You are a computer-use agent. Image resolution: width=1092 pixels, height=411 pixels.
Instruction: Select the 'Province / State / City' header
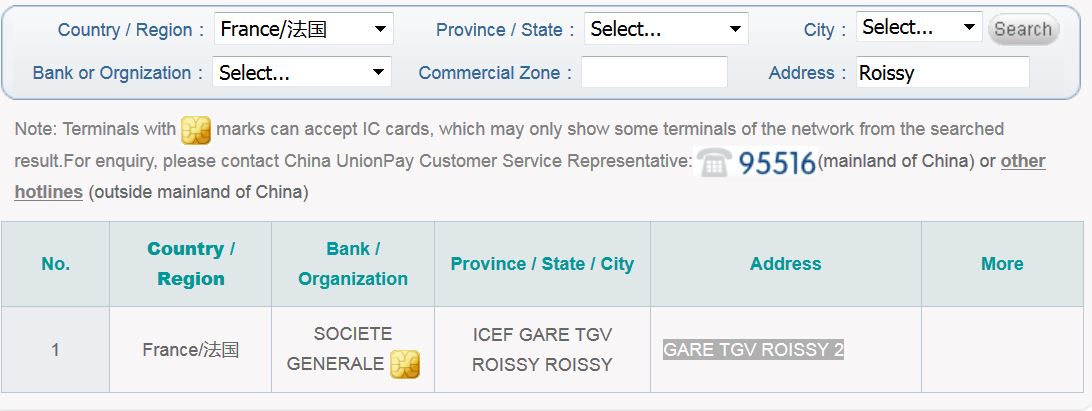pyautogui.click(x=542, y=264)
